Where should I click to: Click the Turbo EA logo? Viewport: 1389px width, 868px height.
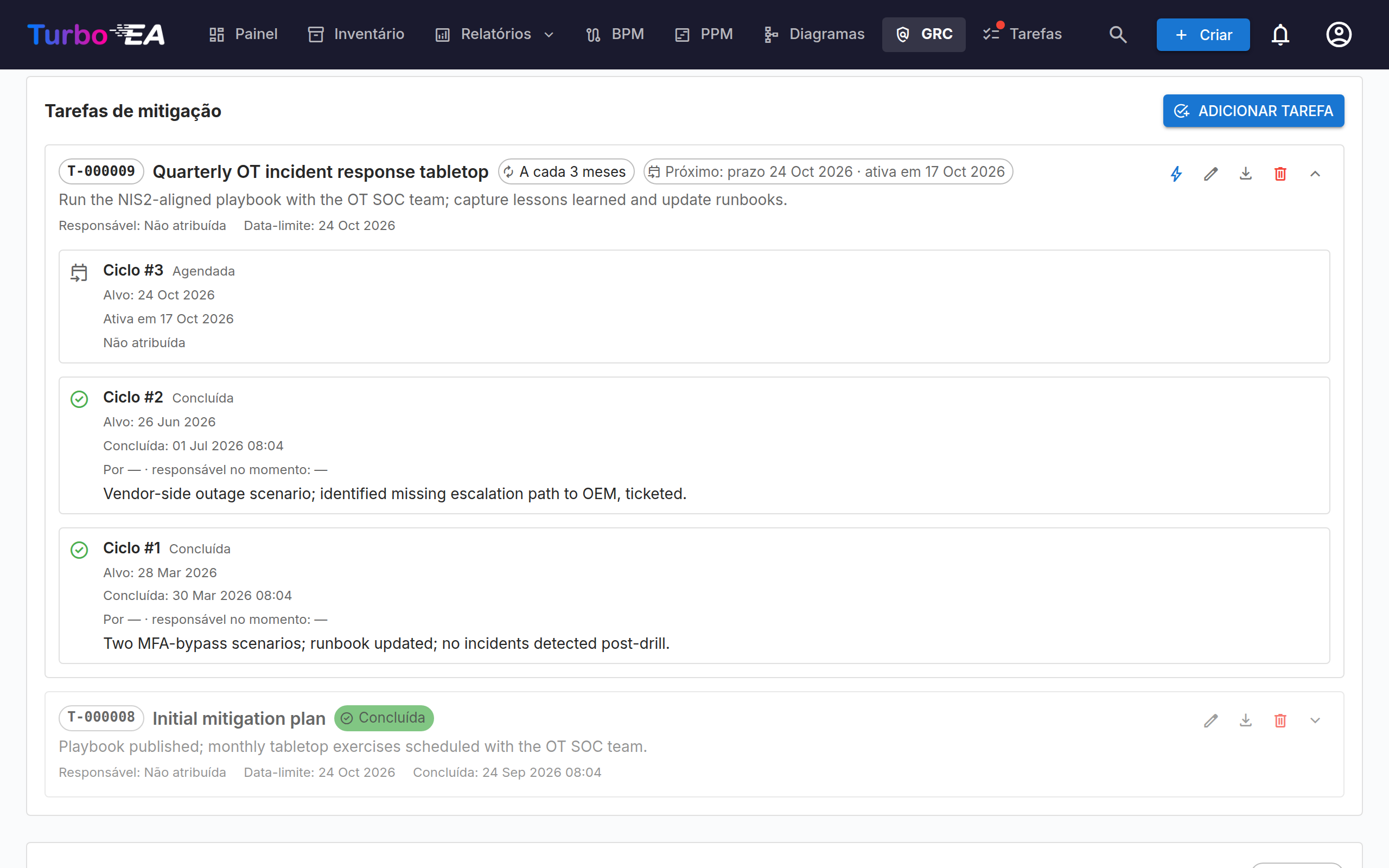click(x=96, y=34)
